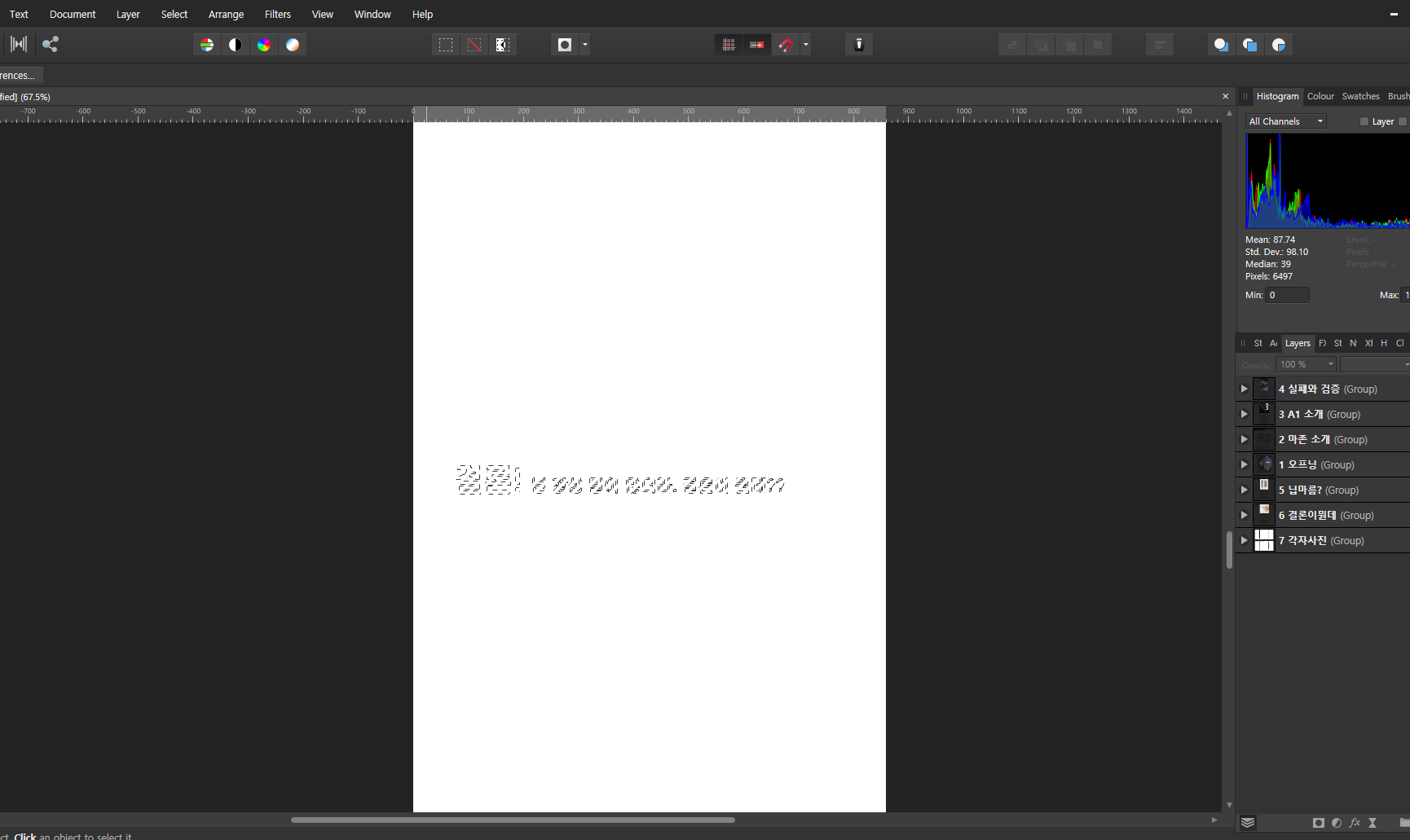Click the Share icon in toolbar

51,44
